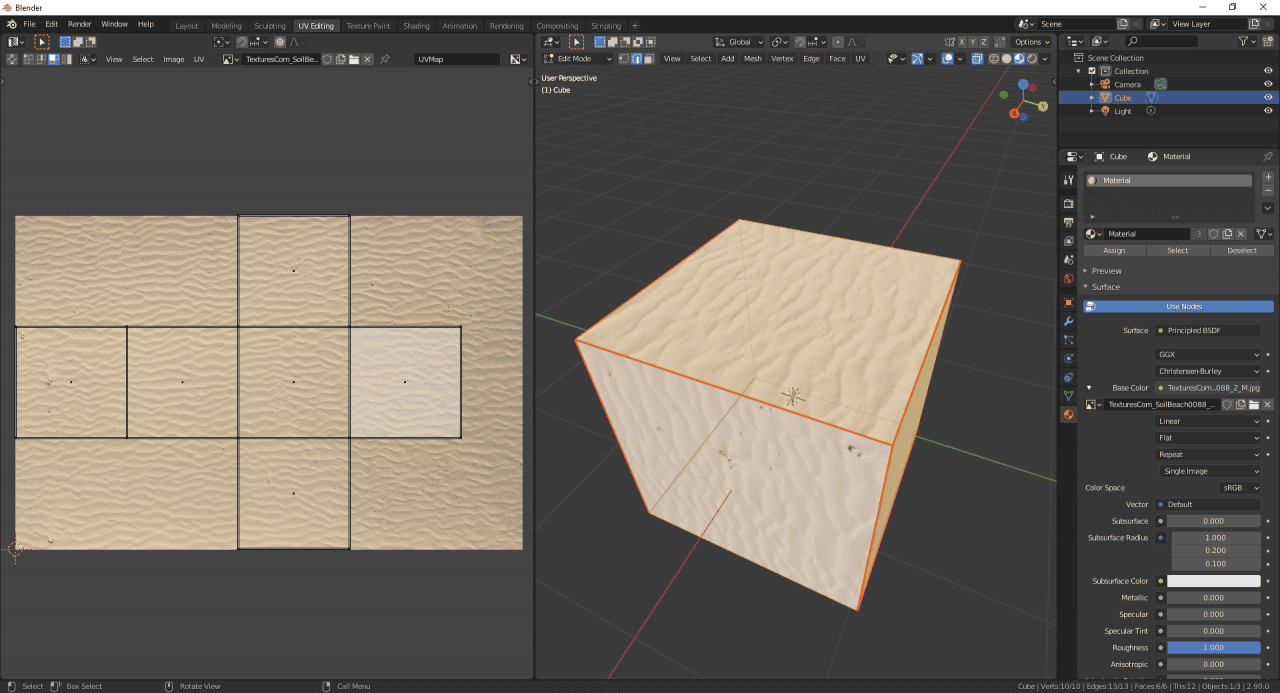Click the Assign button under Material
Viewport: 1280px width, 693px height.
[1114, 250]
